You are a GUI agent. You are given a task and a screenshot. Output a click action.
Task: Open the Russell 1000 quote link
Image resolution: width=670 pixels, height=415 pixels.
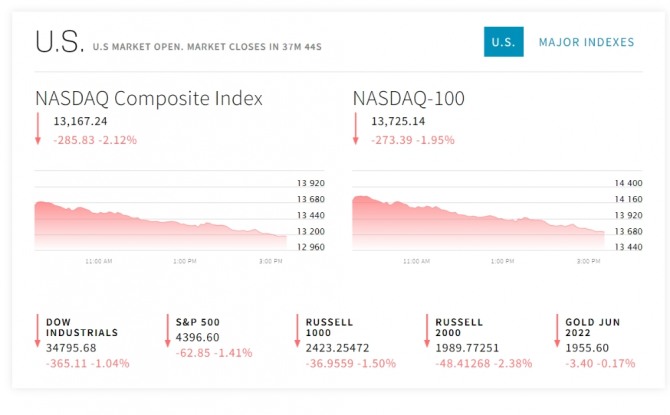point(330,327)
